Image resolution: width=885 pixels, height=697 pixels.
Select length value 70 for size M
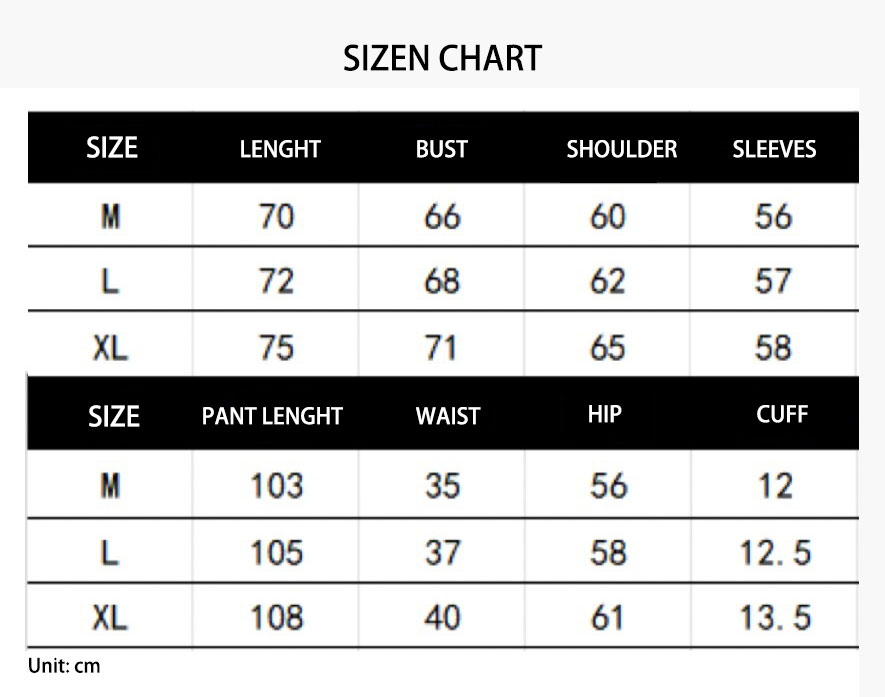tap(277, 216)
